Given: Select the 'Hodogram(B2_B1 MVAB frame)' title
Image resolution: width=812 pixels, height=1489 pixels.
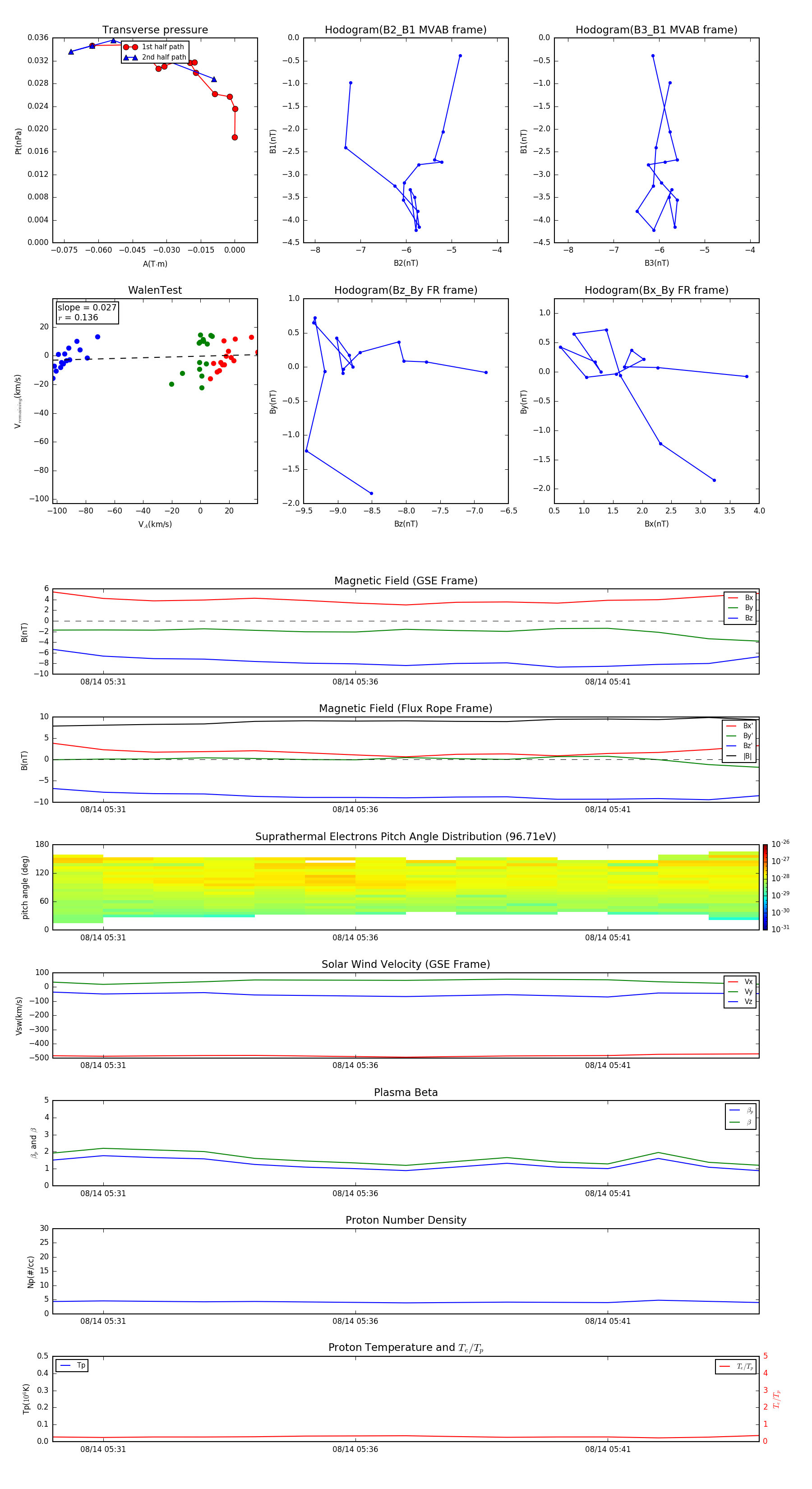Looking at the screenshot, I should [x=406, y=30].
